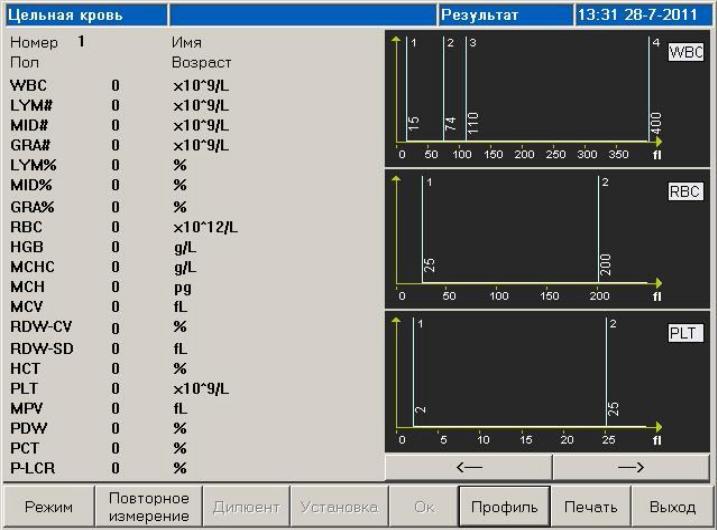Viewport: 717px width, 530px height.
Task: Click the MID# parameter label
Action: pyautogui.click(x=29, y=125)
